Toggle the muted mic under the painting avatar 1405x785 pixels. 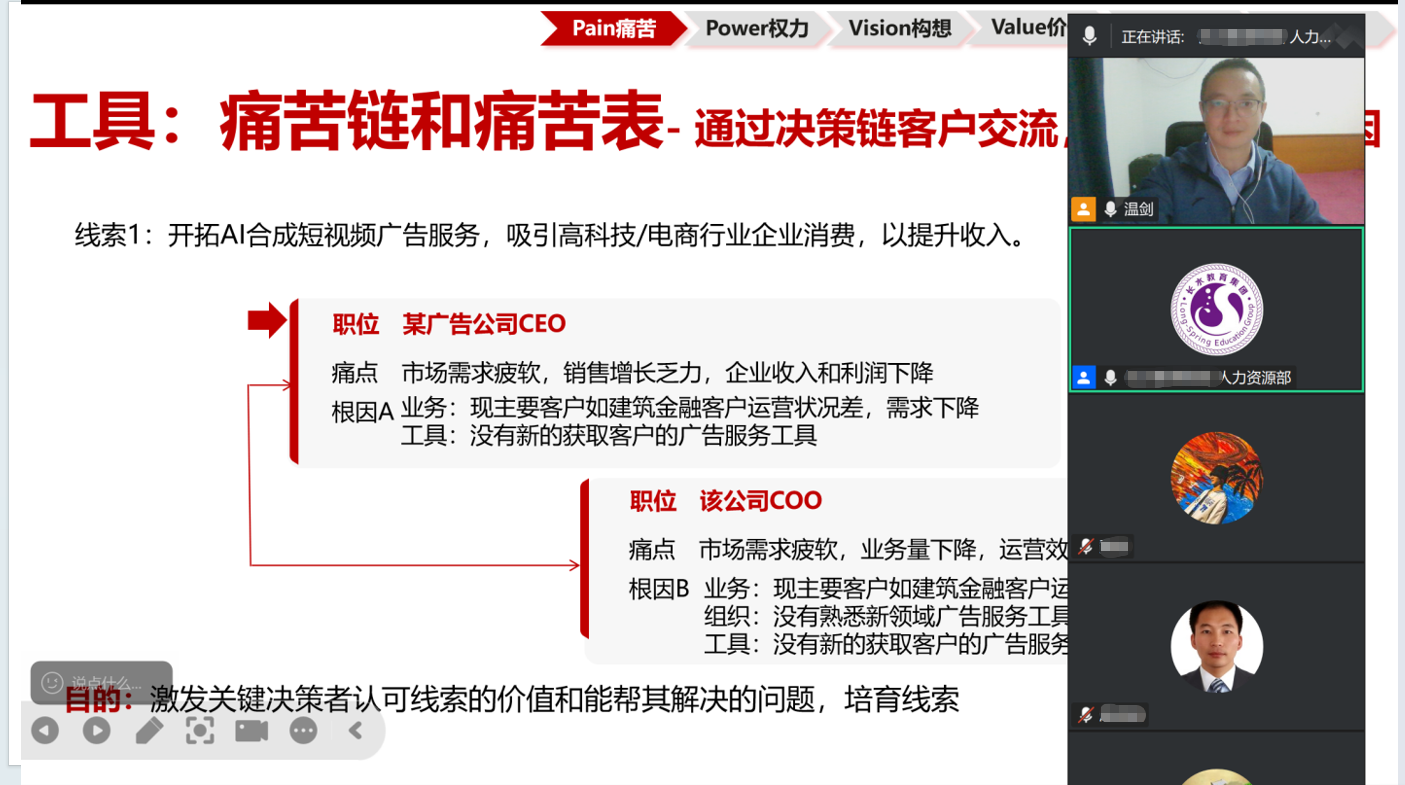click(1086, 546)
